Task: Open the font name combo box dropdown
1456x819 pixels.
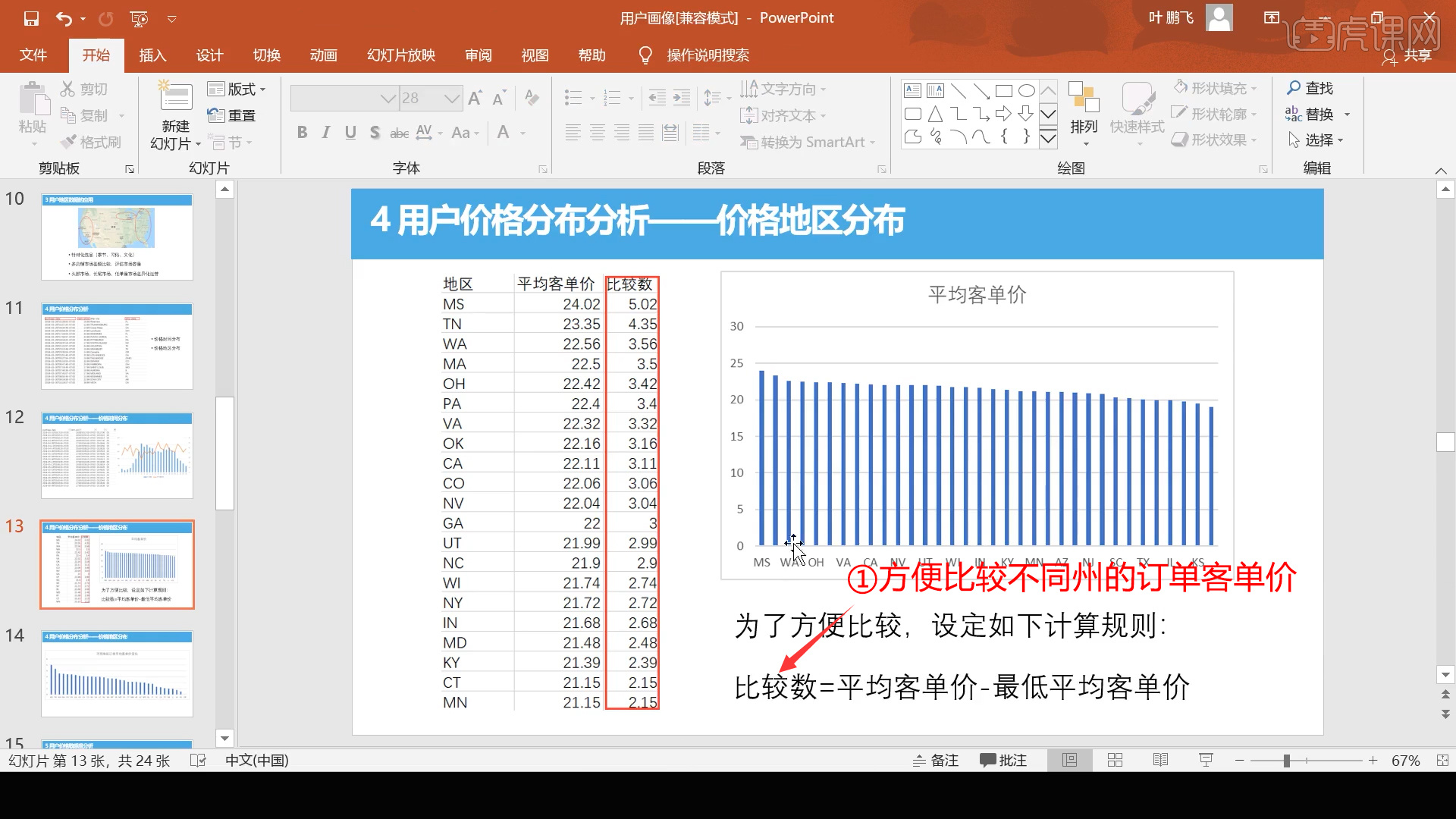Action: (388, 99)
